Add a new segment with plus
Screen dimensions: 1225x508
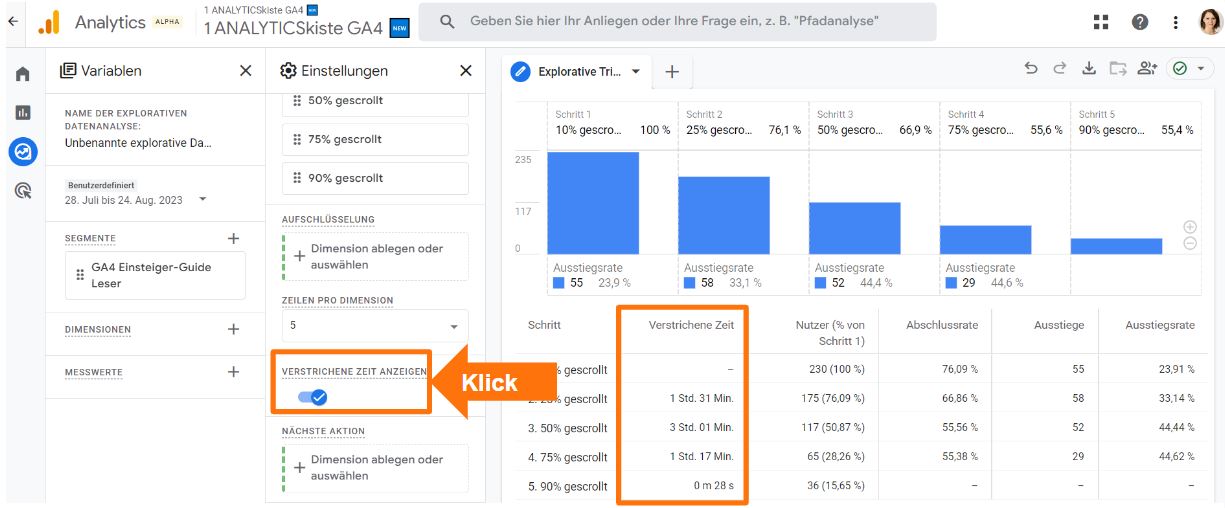(x=233, y=238)
